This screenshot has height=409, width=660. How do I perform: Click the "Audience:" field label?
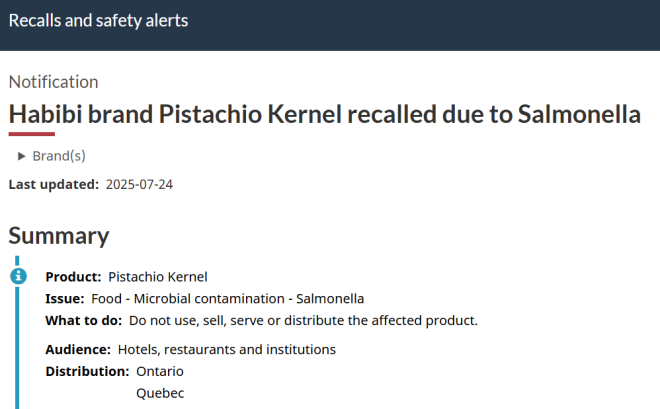[x=78, y=349]
